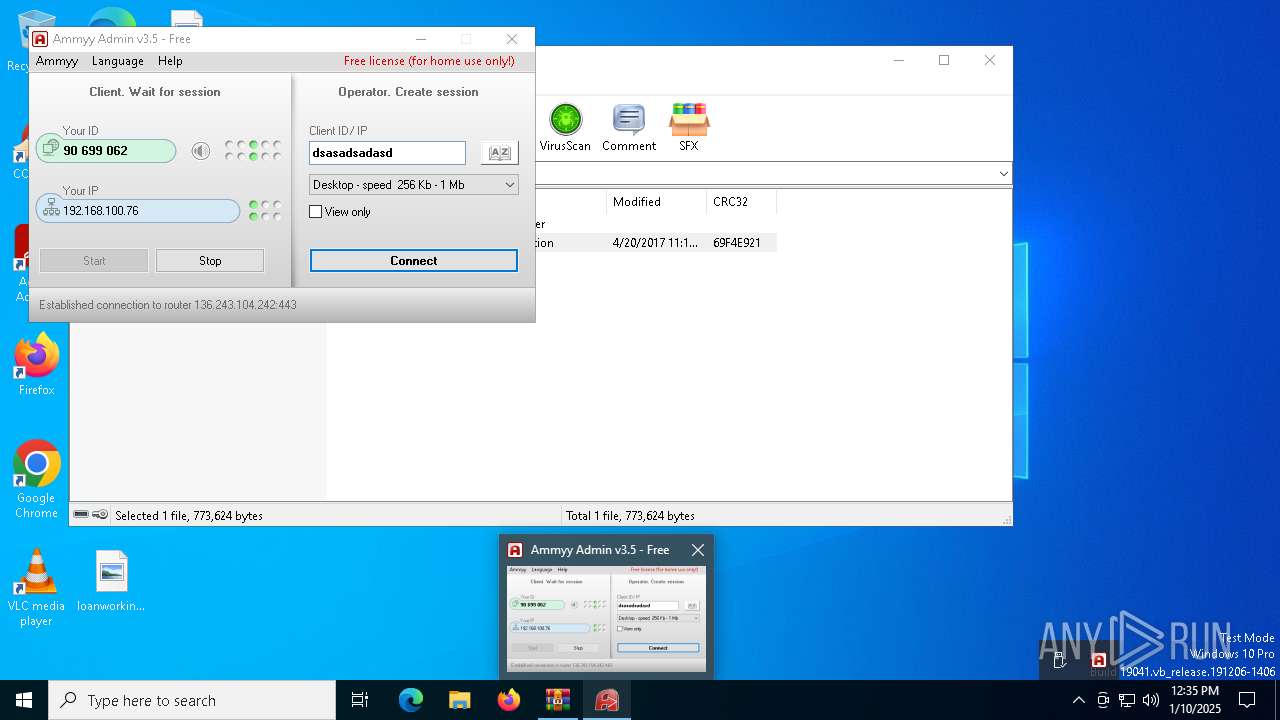This screenshot has width=1280, height=720.
Task: Click the Your IP field 192.168.100.76
Action: click(x=139, y=211)
